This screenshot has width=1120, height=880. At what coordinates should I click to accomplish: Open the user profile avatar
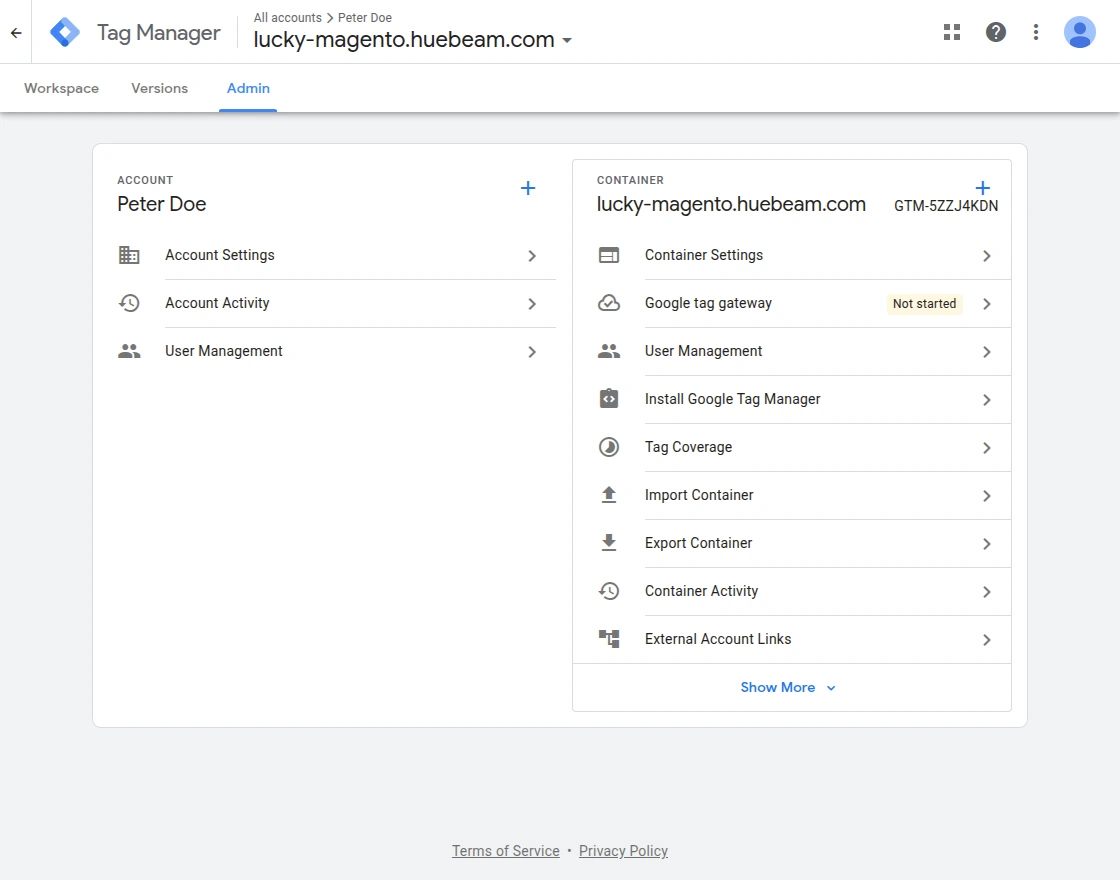(x=1079, y=32)
